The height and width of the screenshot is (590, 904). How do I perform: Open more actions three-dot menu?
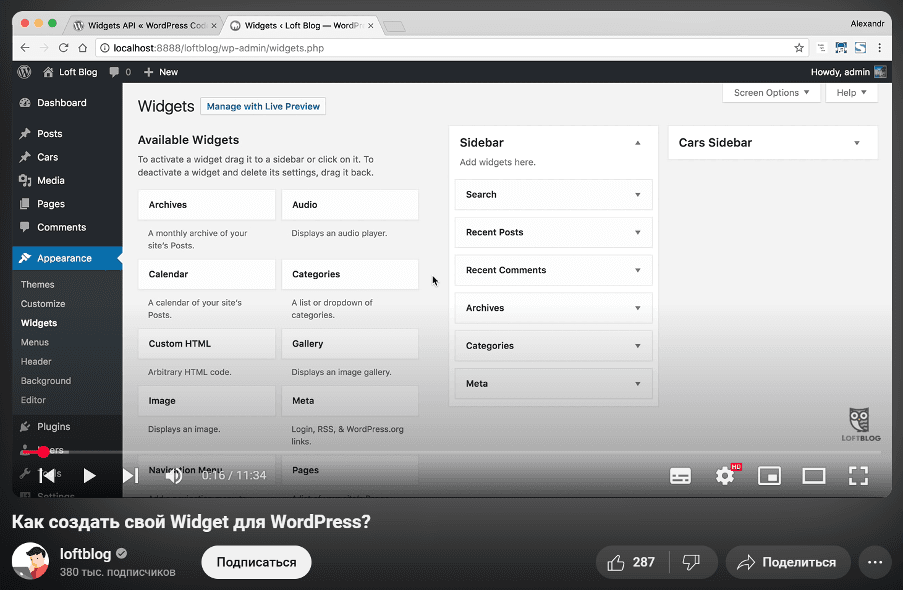(875, 562)
